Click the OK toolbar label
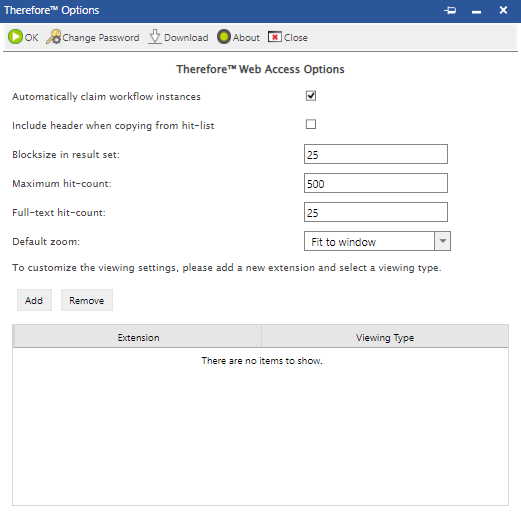 click(31, 38)
